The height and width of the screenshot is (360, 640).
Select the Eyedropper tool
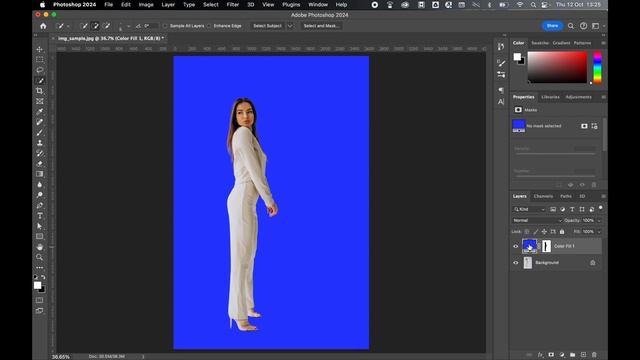pos(40,111)
